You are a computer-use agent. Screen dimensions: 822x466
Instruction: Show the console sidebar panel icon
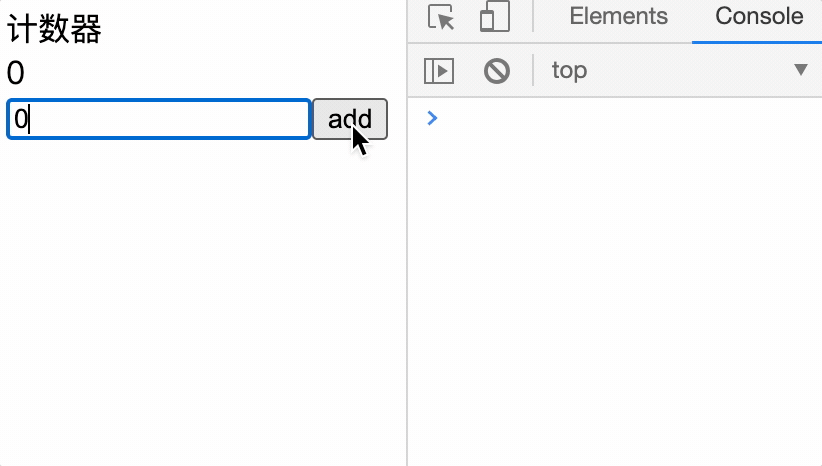coord(439,70)
